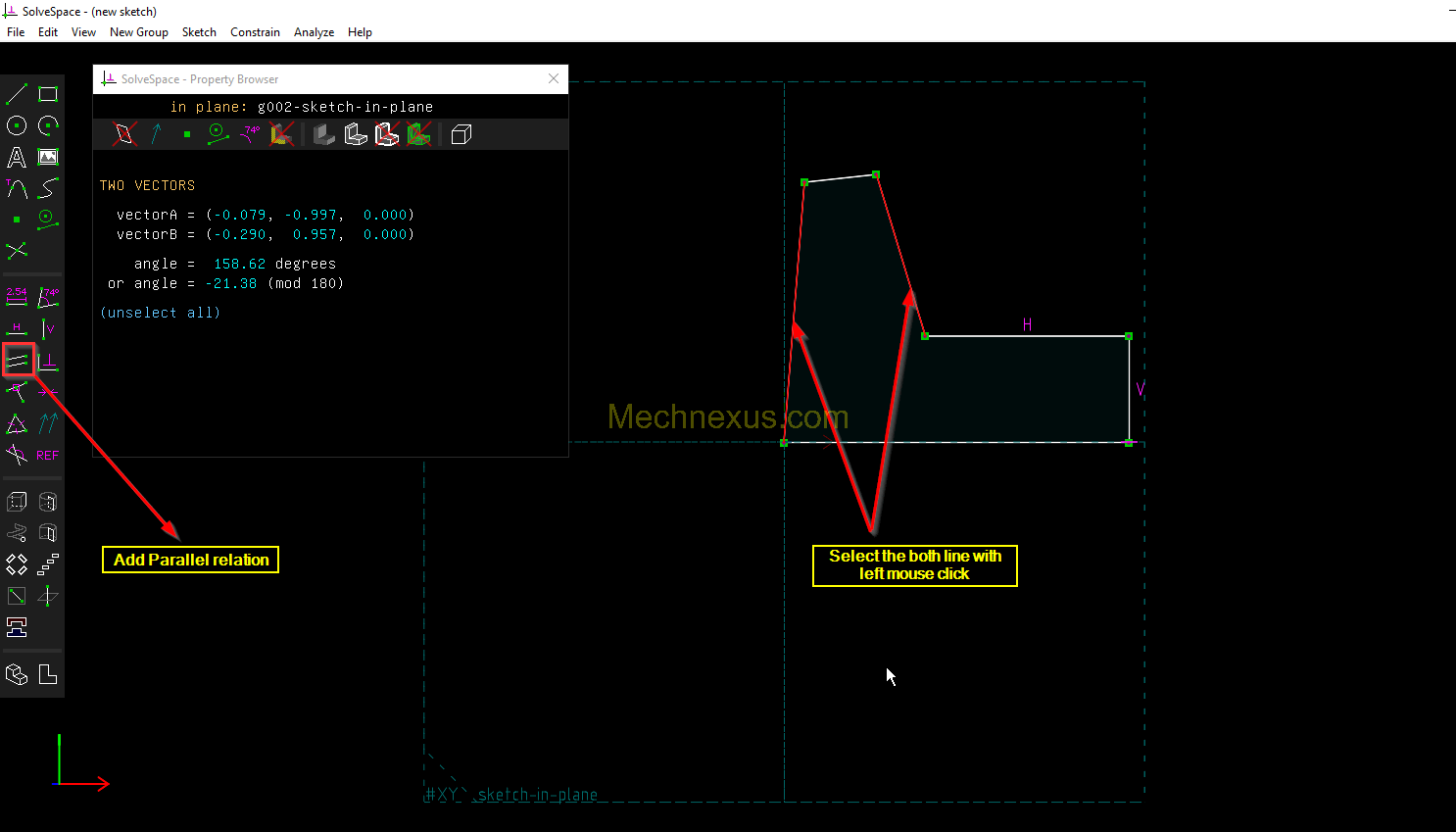Pick the circle drawing tool

click(x=17, y=125)
